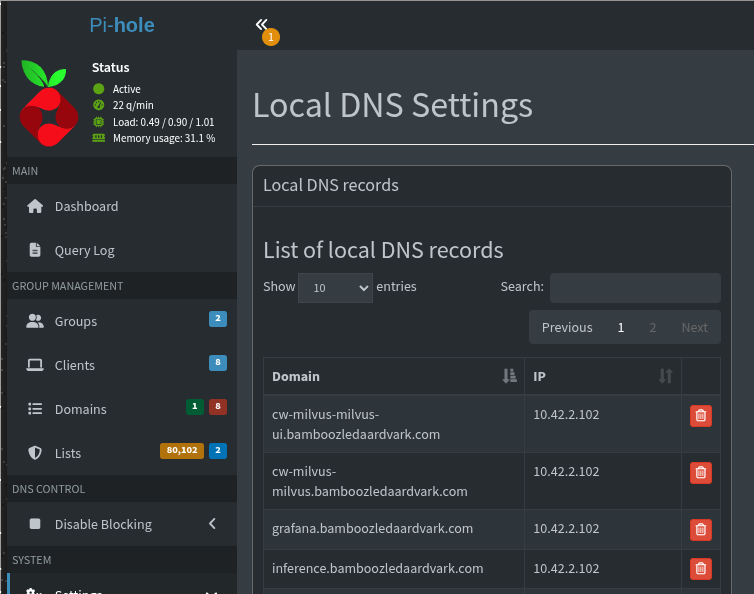
Task: Click the orange notification badge
Action: 270,37
